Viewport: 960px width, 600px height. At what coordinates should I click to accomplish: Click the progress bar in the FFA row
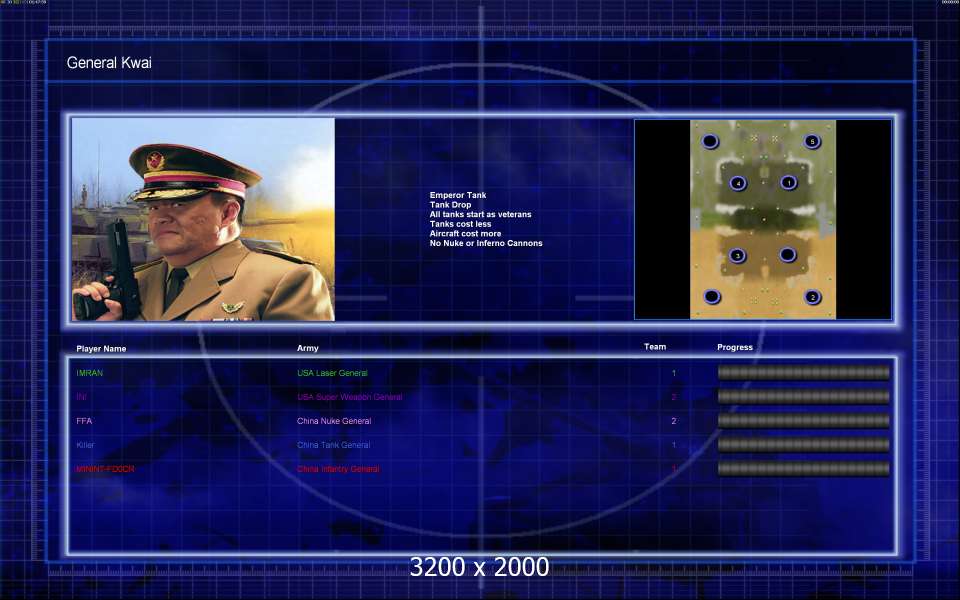coord(803,421)
